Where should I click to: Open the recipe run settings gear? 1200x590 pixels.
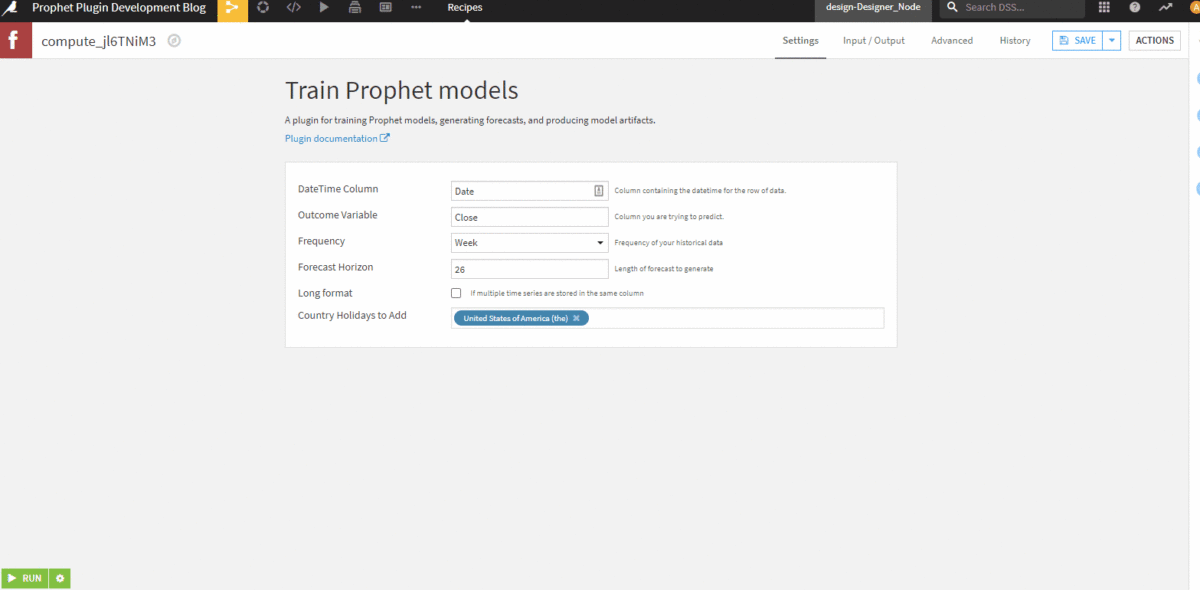(60, 578)
